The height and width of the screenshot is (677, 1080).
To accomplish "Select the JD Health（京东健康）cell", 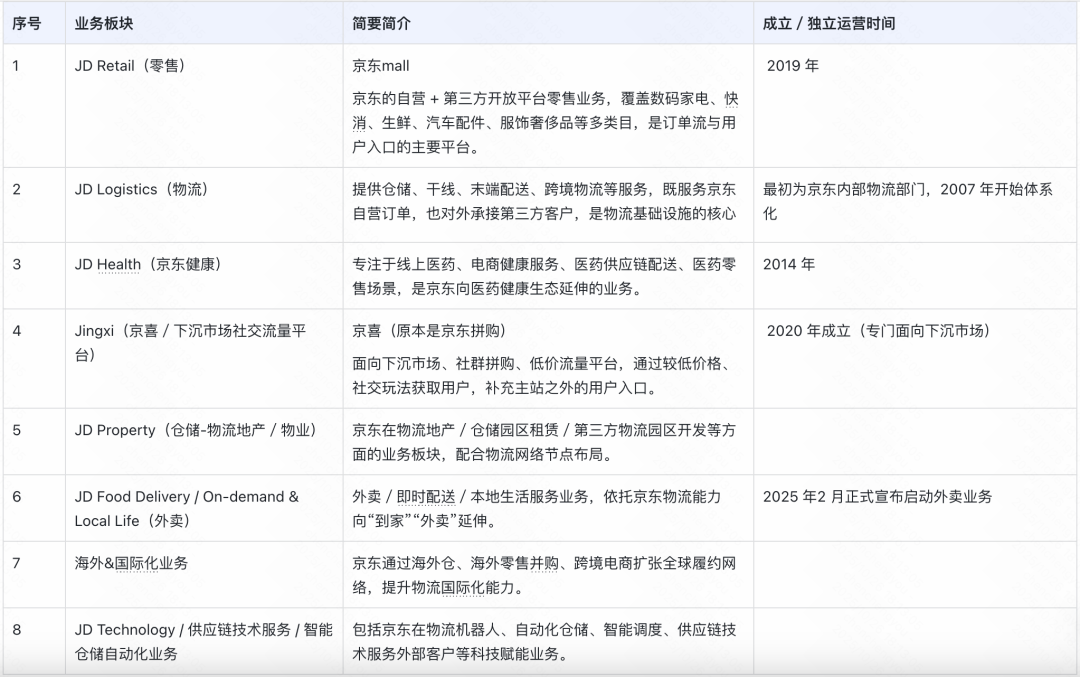I will 148,264.
